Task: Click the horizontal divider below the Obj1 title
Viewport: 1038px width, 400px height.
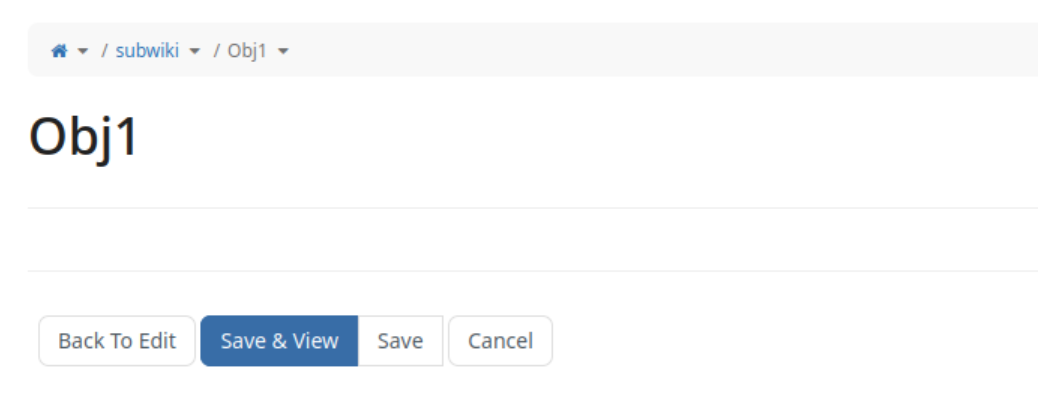Action: (x=500, y=208)
